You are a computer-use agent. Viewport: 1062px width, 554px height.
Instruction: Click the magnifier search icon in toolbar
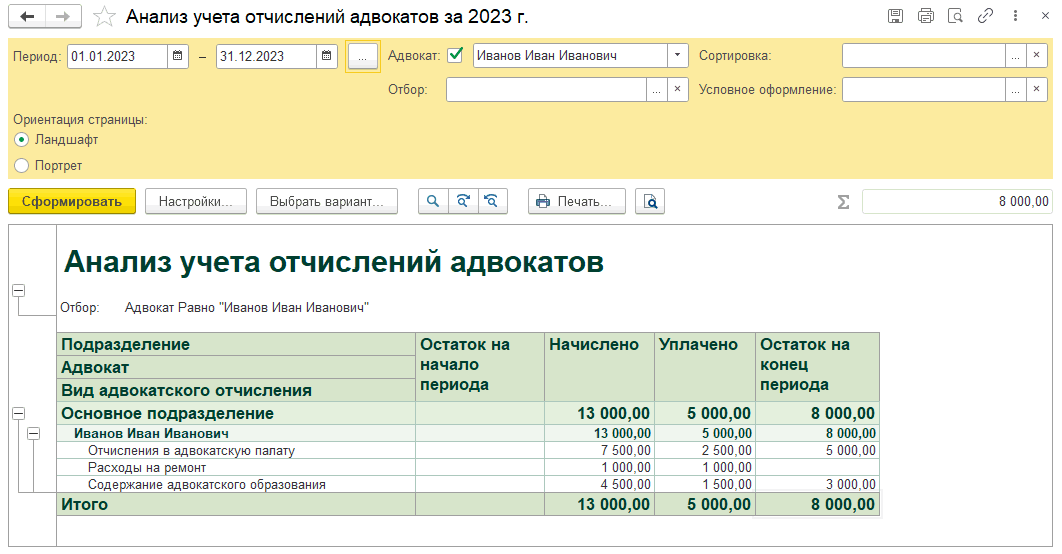[x=433, y=201]
